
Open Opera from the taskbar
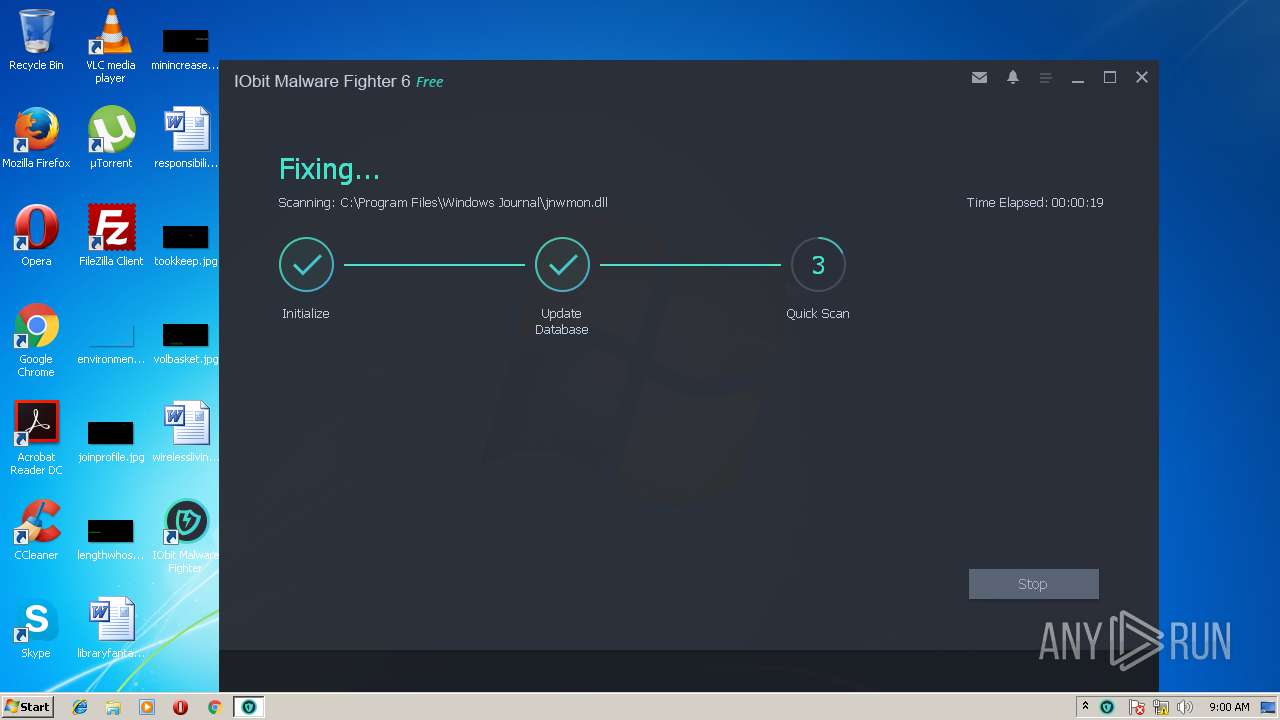pyautogui.click(x=180, y=707)
